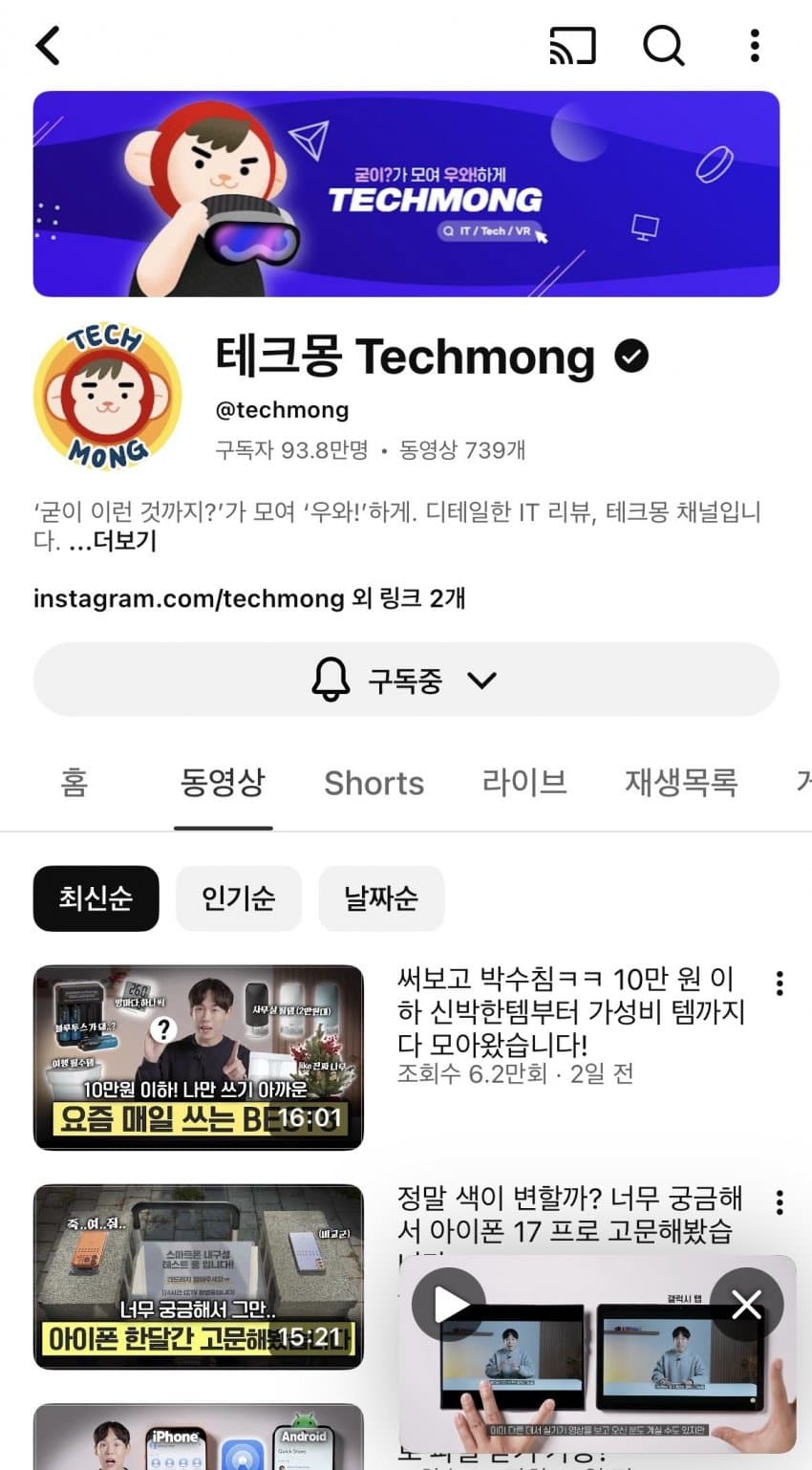Image resolution: width=812 pixels, height=1470 pixels.
Task: Switch to the Shorts tab
Action: (374, 783)
